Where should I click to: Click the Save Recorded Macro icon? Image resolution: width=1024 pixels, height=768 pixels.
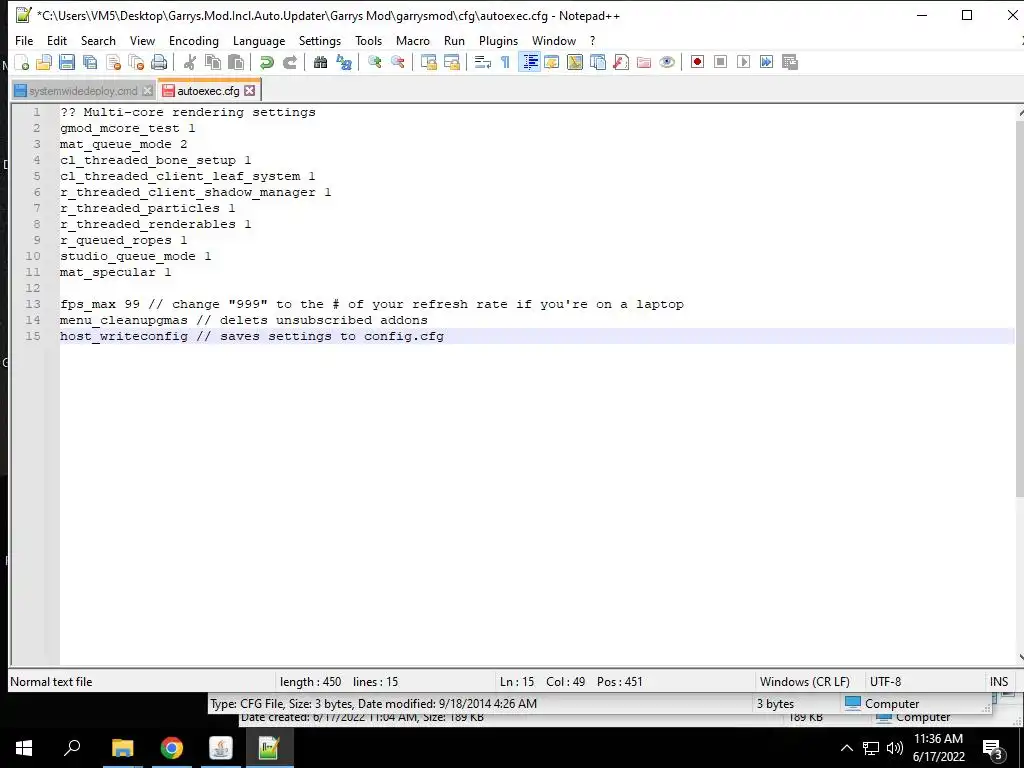(x=790, y=62)
